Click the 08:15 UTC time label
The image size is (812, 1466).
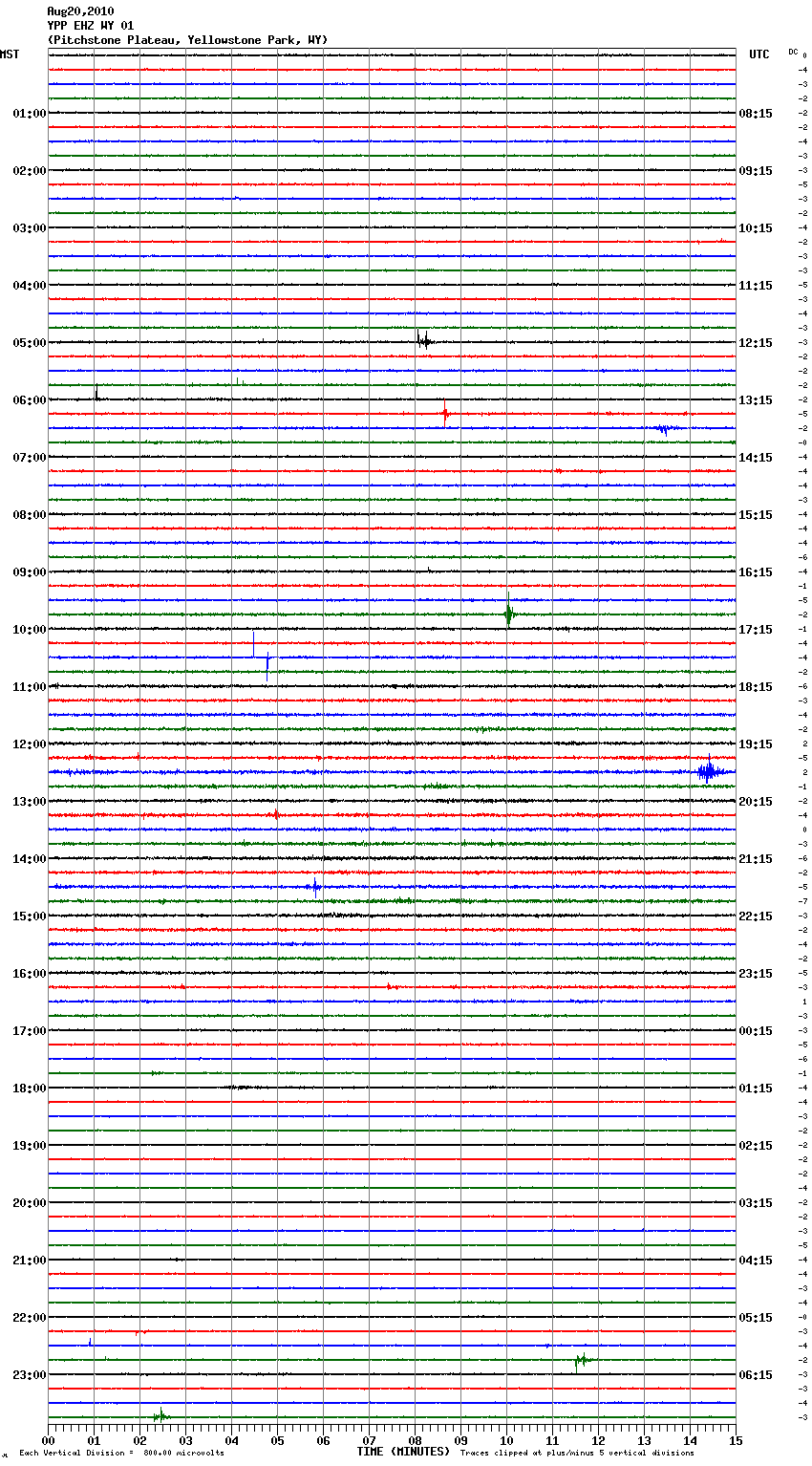(x=756, y=114)
